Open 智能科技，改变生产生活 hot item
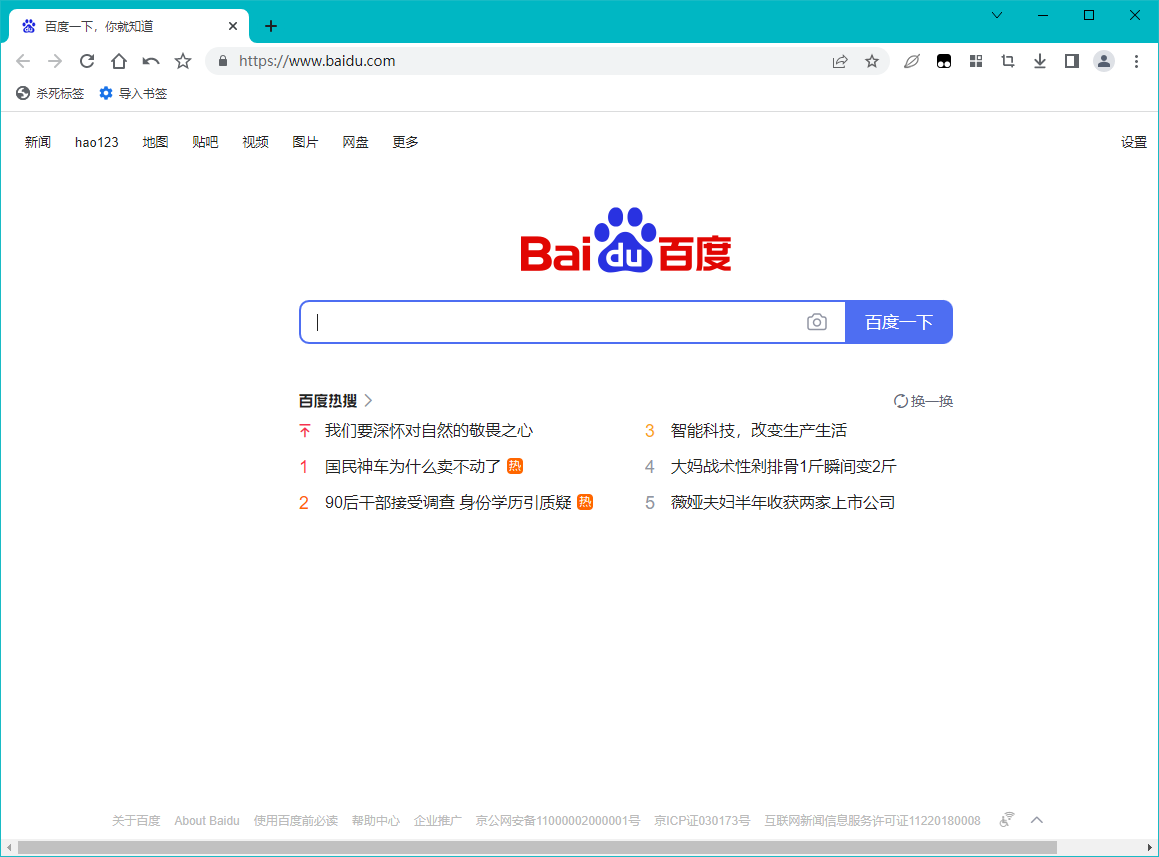This screenshot has height=857, width=1159. point(758,430)
